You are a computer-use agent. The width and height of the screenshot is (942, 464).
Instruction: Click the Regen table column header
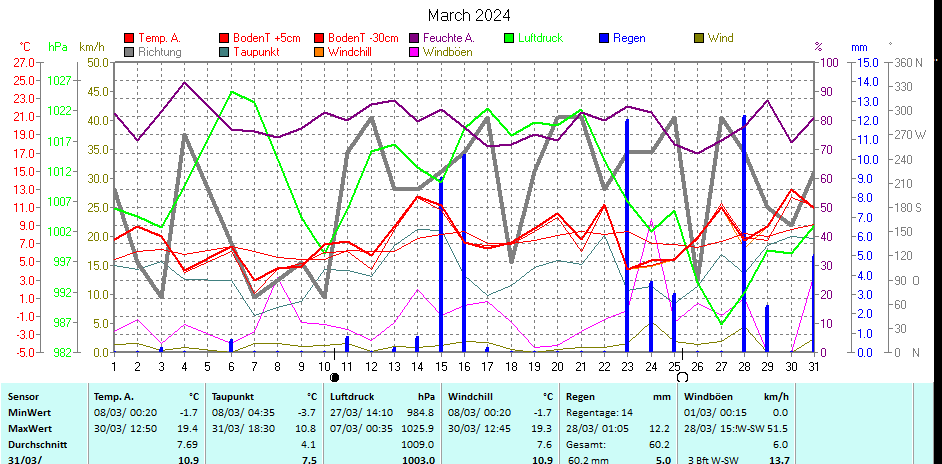[580, 397]
